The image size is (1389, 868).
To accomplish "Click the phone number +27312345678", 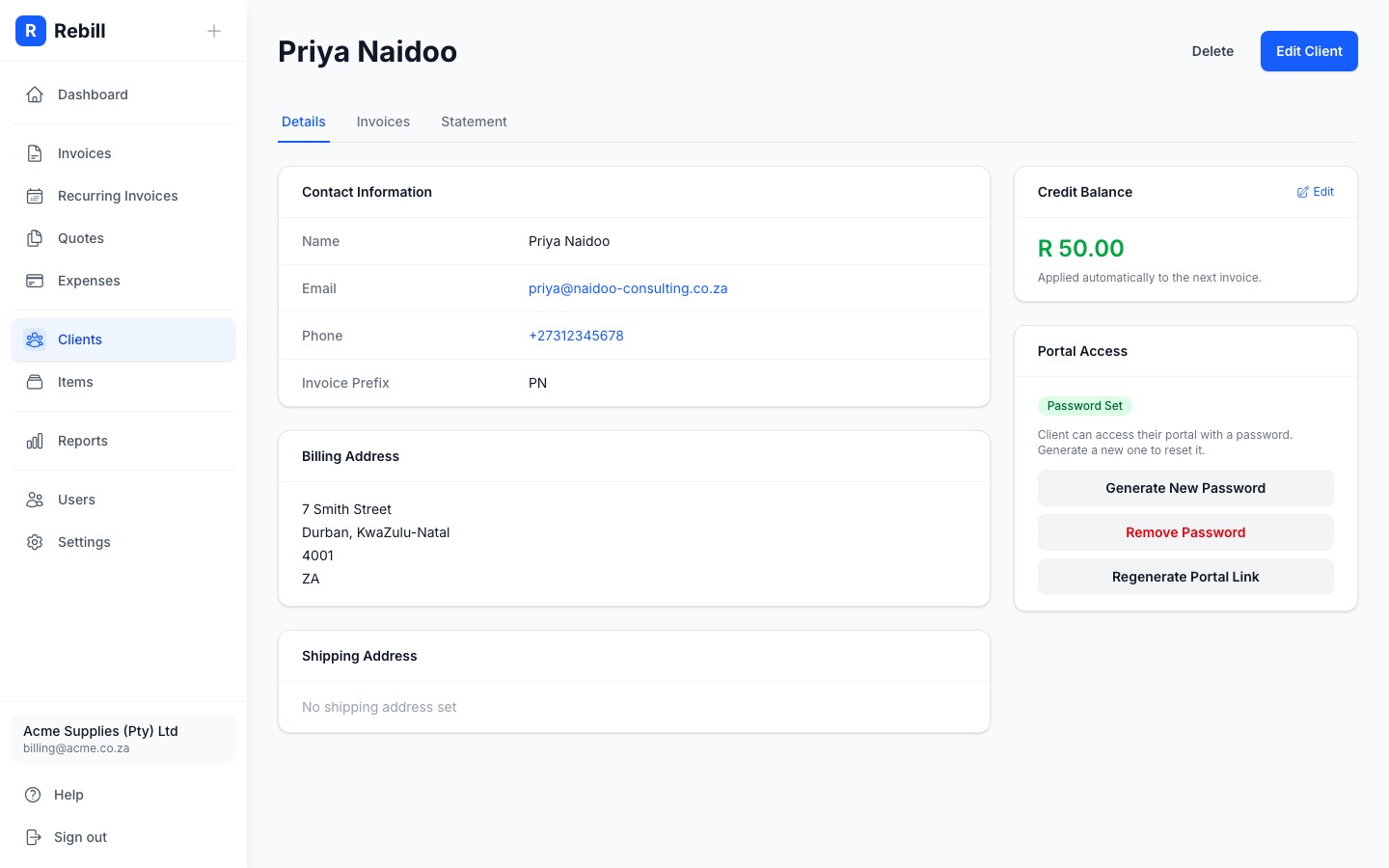I will pyautogui.click(x=576, y=336).
